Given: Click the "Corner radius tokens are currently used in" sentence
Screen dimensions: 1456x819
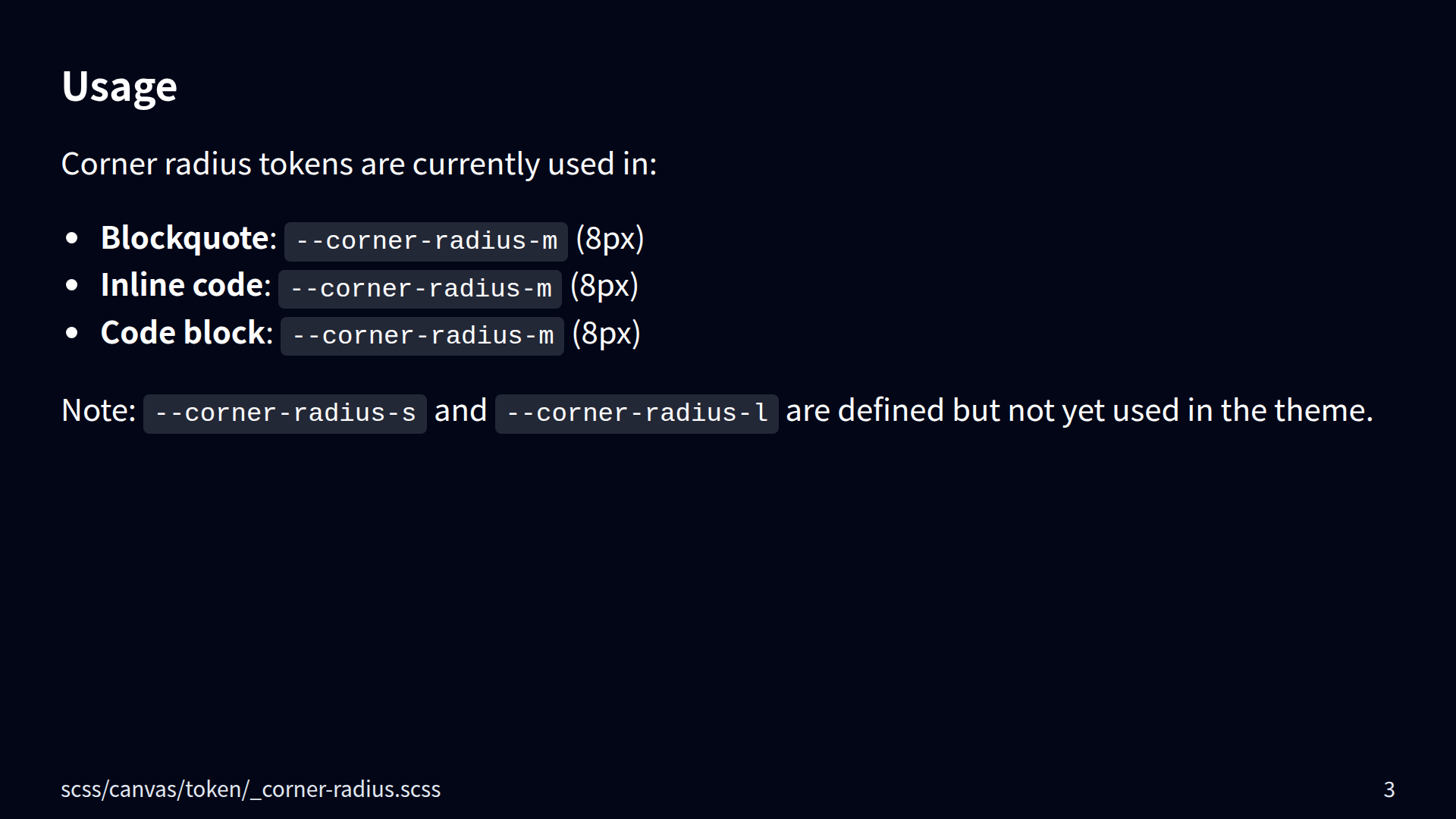Looking at the screenshot, I should tap(359, 164).
